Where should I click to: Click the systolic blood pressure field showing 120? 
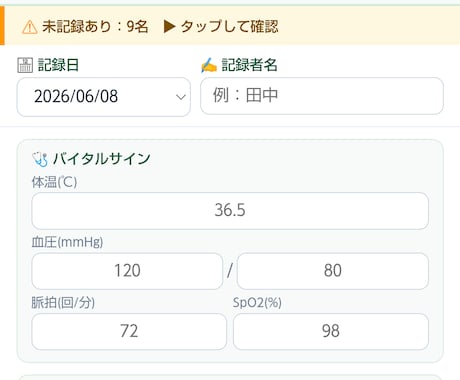pos(127,271)
